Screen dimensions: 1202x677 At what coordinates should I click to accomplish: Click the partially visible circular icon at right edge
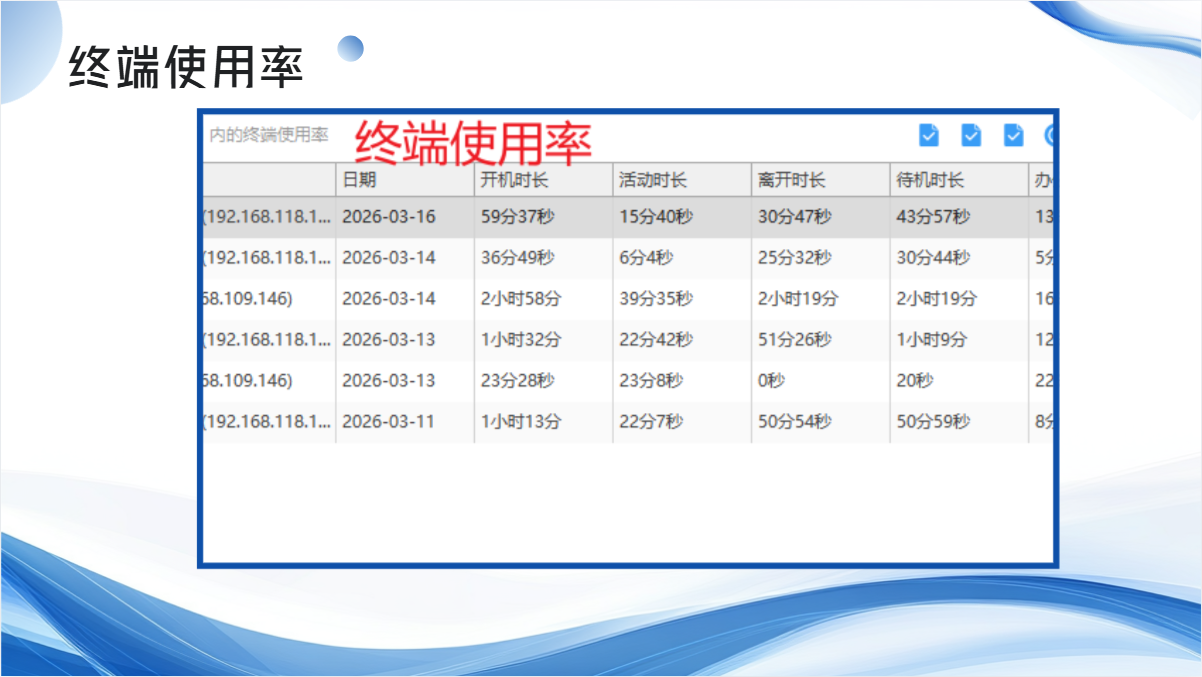pyautogui.click(x=1049, y=135)
